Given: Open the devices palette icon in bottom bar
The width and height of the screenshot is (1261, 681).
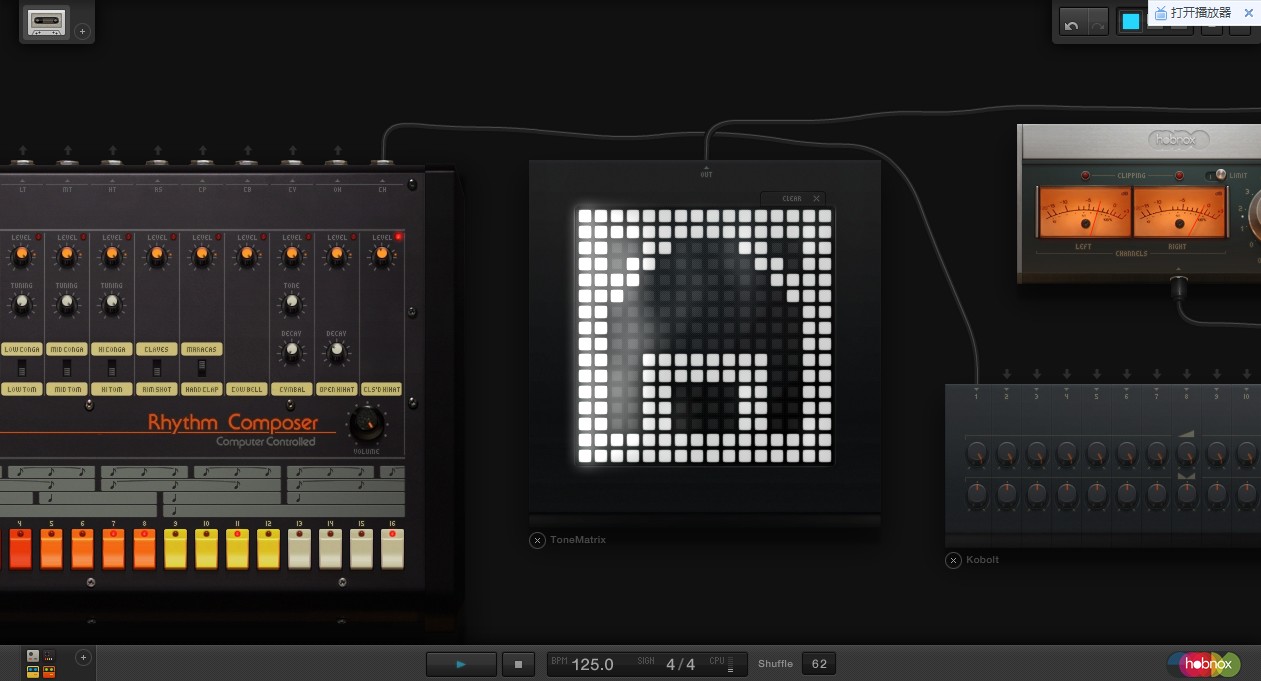Looking at the screenshot, I should 40,662.
